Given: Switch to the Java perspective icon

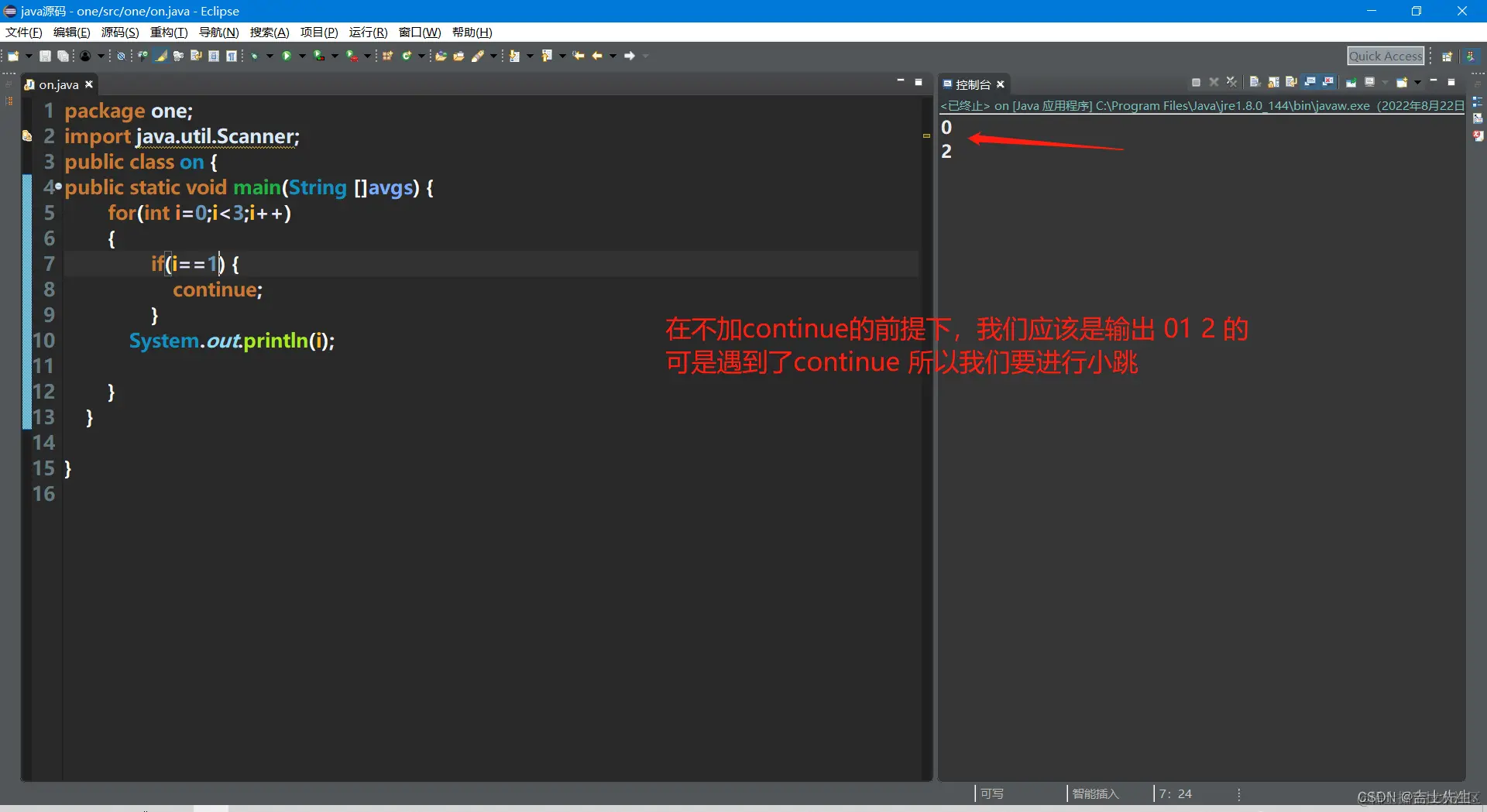Looking at the screenshot, I should pos(1470,56).
